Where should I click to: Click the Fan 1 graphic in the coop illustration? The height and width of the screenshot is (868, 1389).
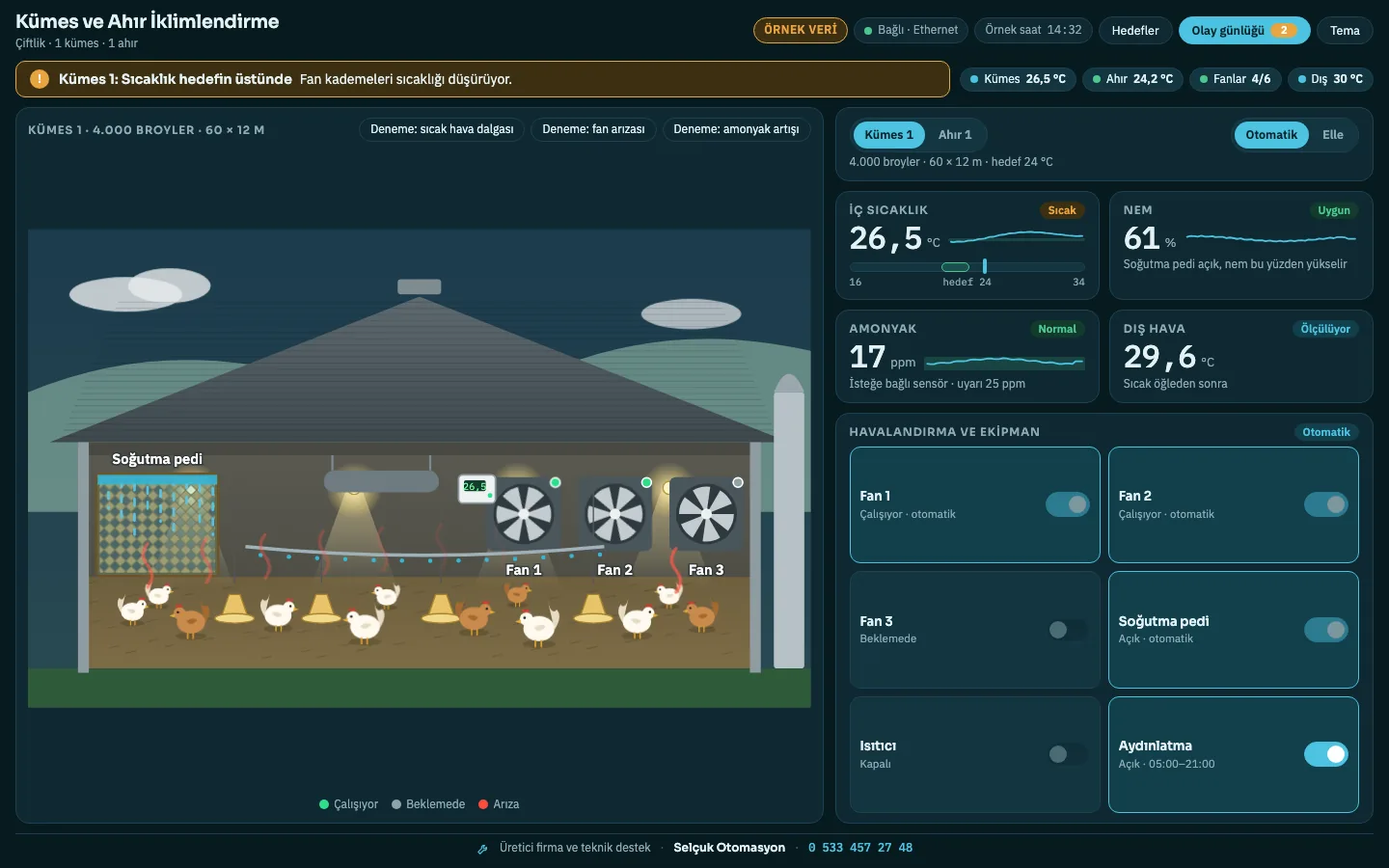click(x=524, y=513)
